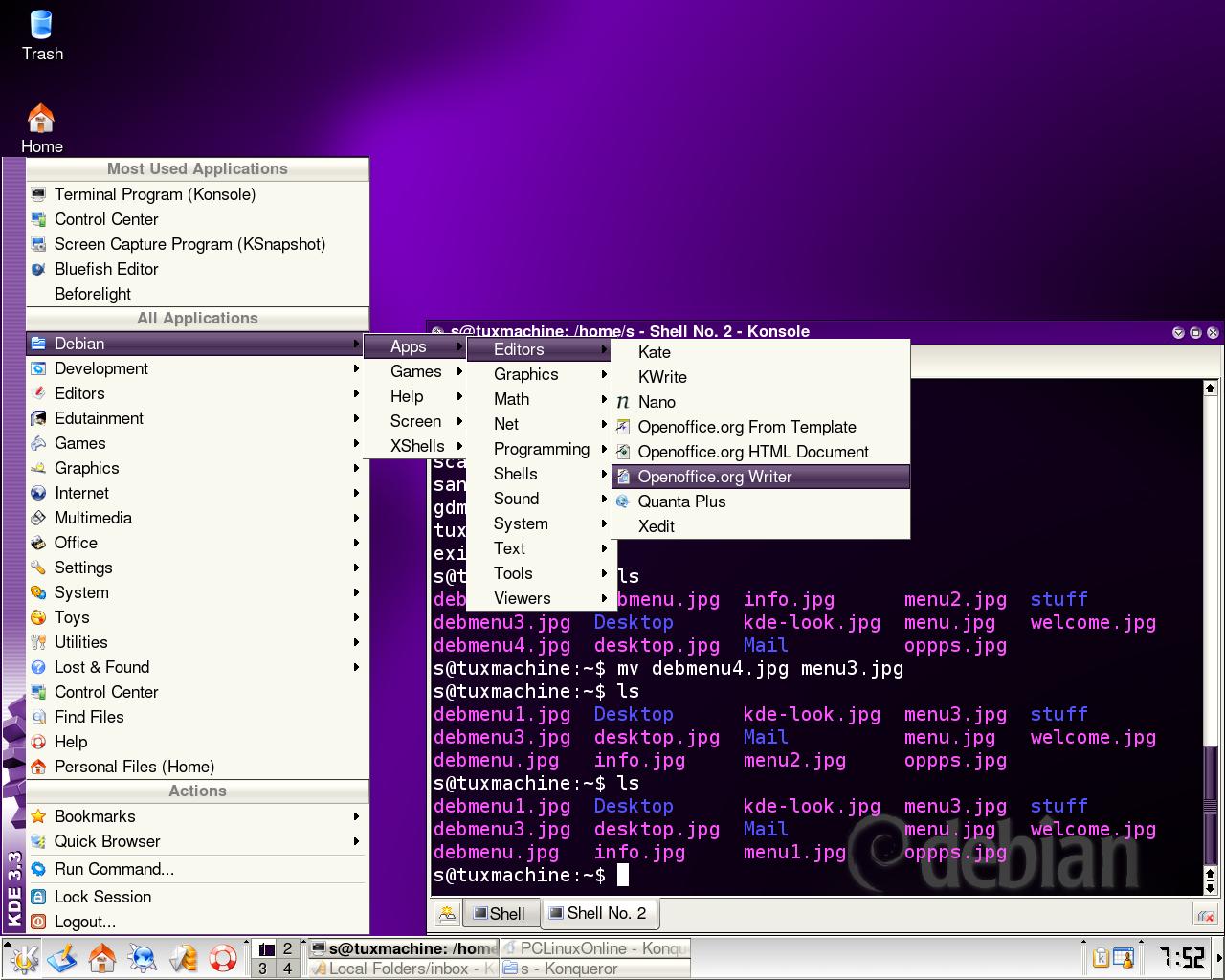Viewport: 1225px width, 980px height.
Task: Open Personal Files (Home) entry
Action: click(x=197, y=767)
